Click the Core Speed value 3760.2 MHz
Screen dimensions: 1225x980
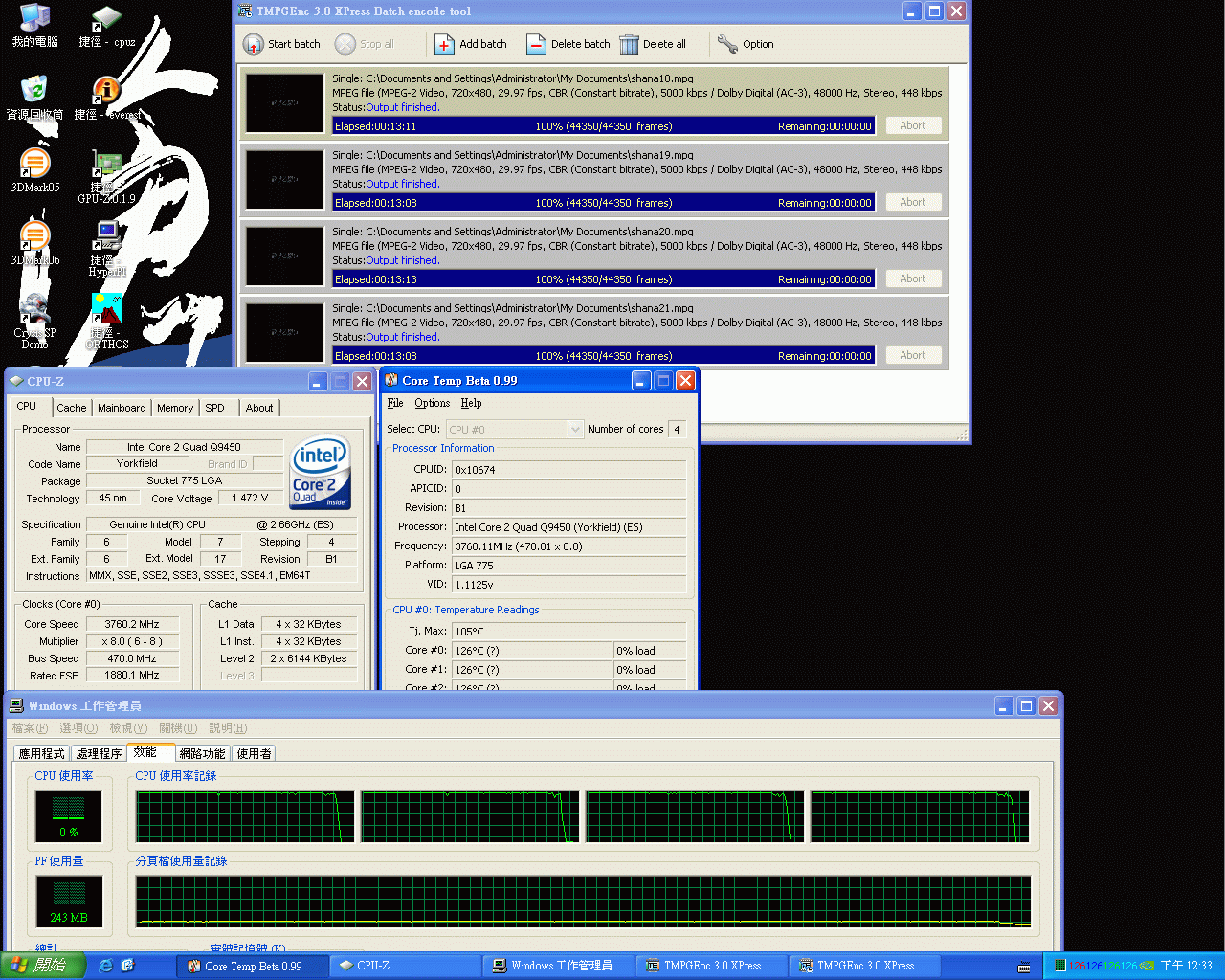pos(132,624)
